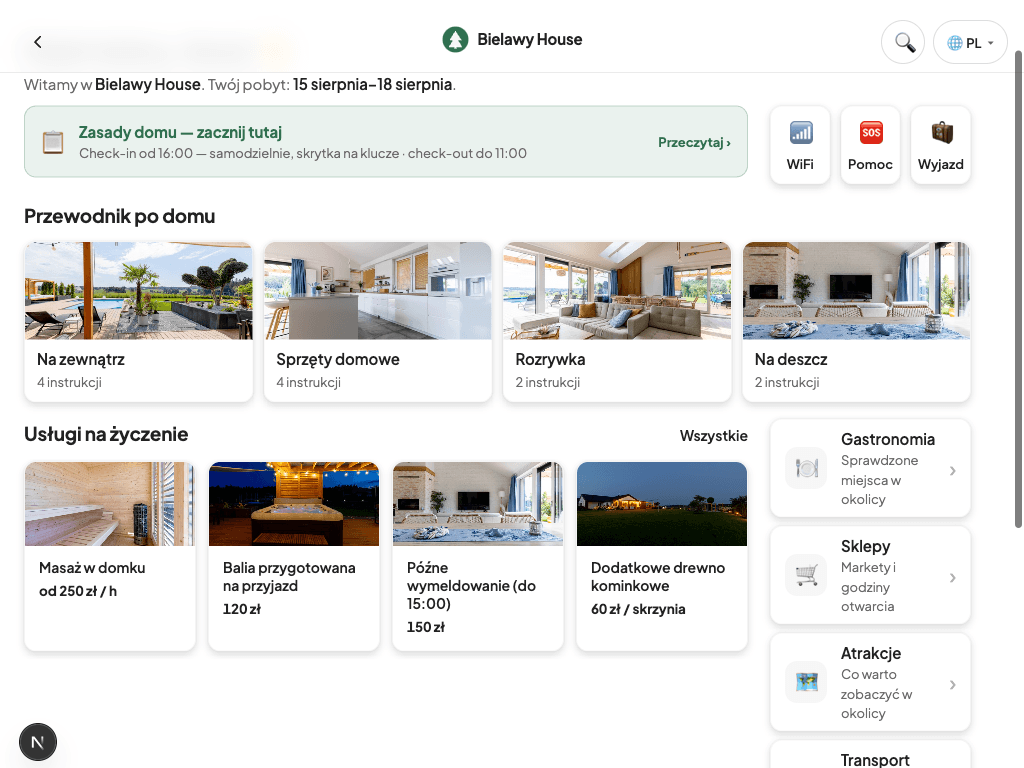Open the Transport card
This screenshot has width=1024, height=768.
click(871, 754)
